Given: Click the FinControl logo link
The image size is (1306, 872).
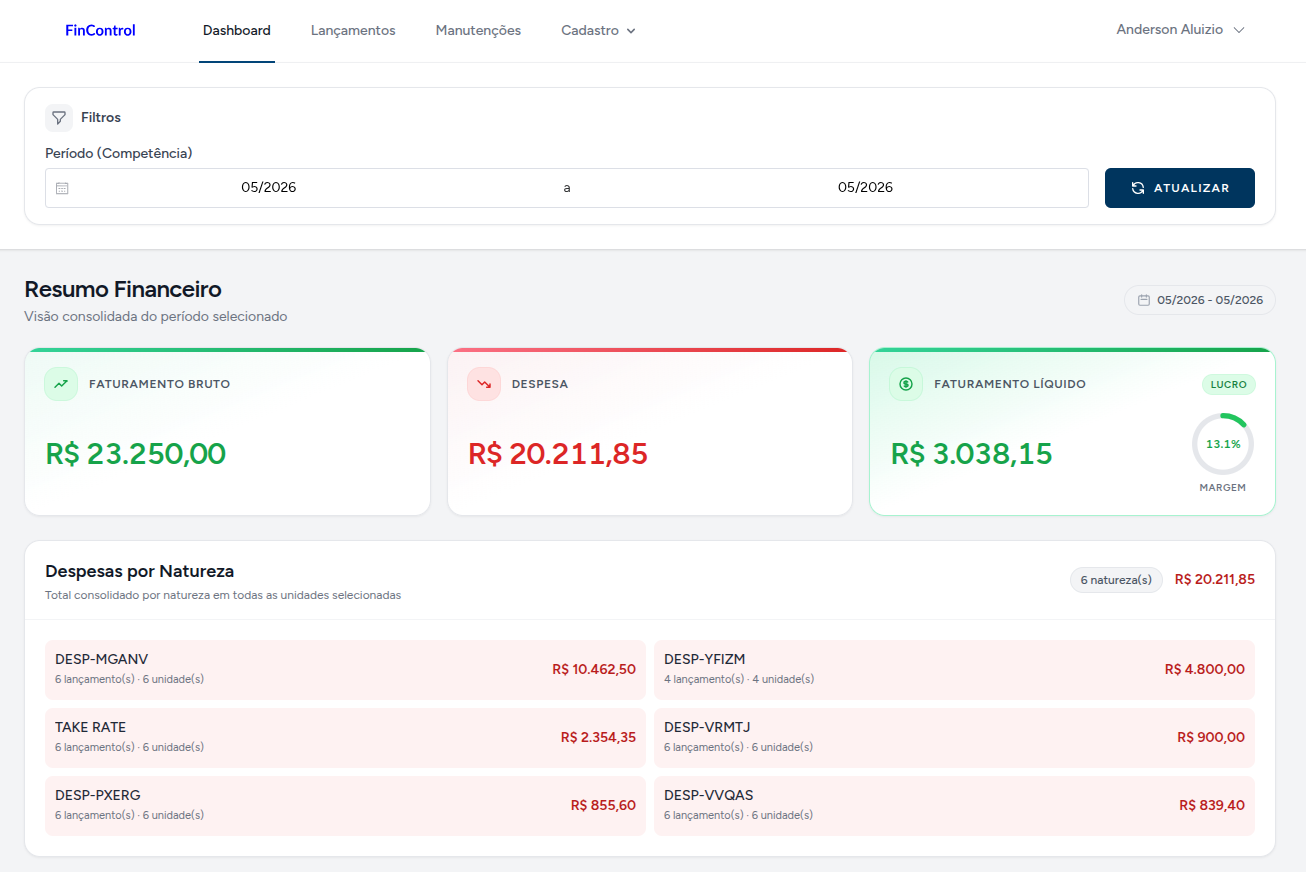Looking at the screenshot, I should click(100, 31).
